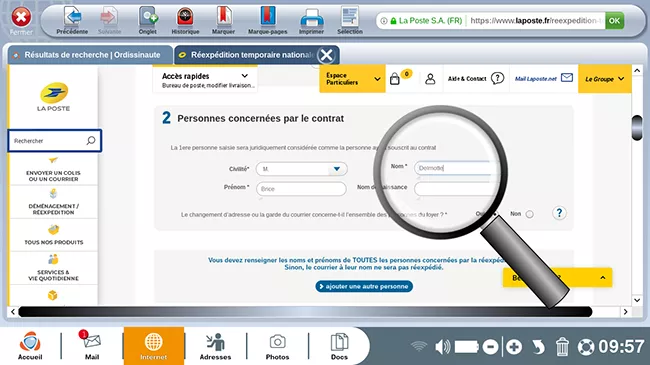The width and height of the screenshot is (650, 365).
Task: Expand the Espace Particuliers dropdown
Action: click(352, 79)
